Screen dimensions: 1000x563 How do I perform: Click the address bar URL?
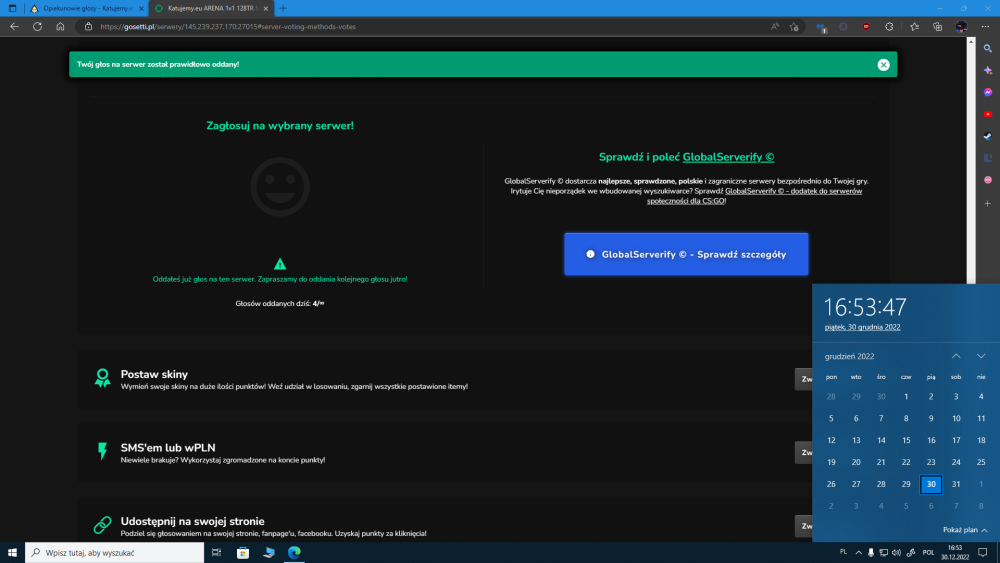click(228, 27)
